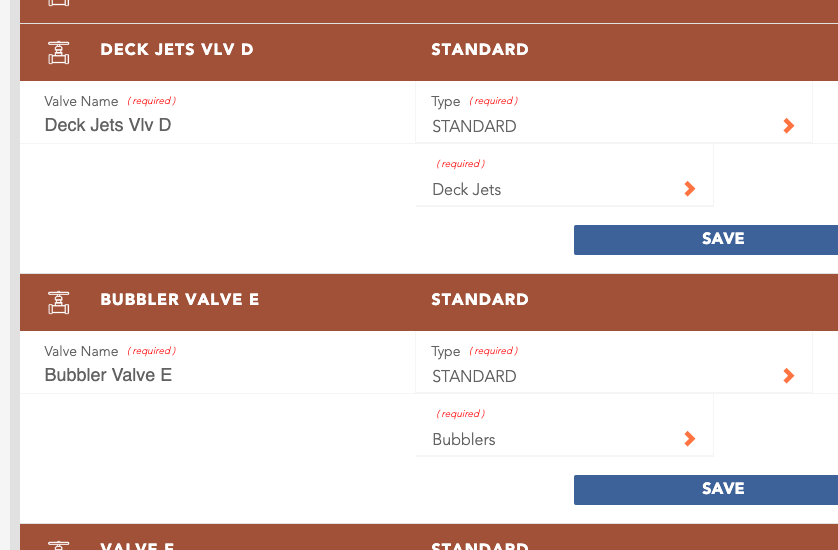Click valve icon in Valve F header

59,545
